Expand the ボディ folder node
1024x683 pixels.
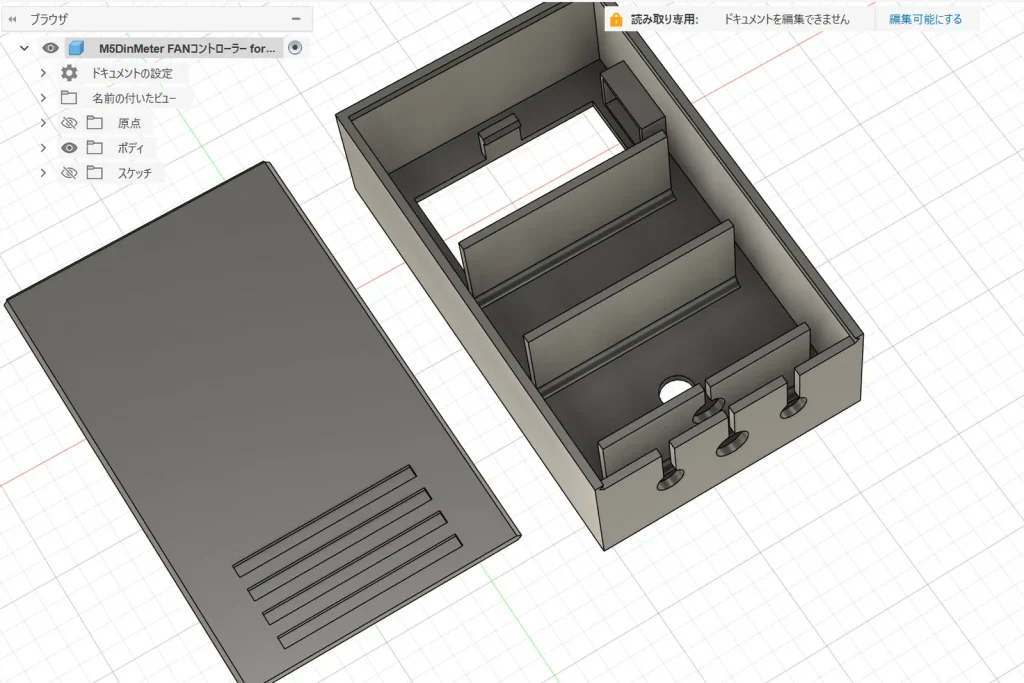pyautogui.click(x=43, y=148)
